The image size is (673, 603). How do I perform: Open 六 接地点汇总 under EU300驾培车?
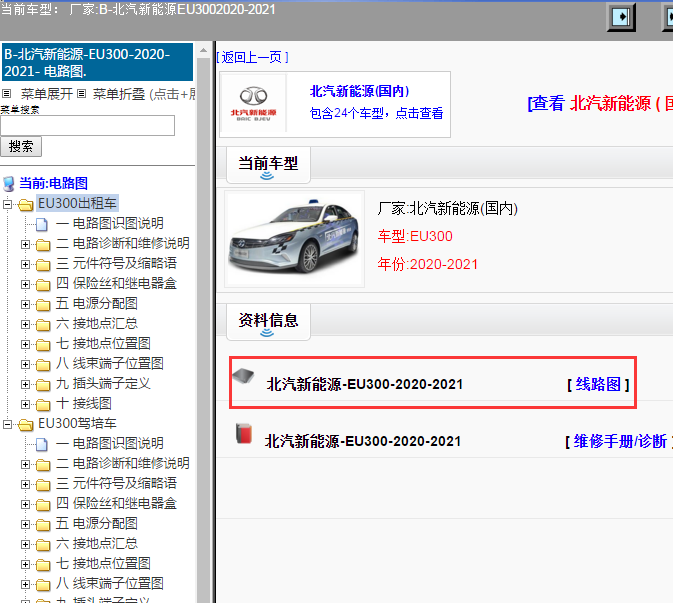click(97, 543)
